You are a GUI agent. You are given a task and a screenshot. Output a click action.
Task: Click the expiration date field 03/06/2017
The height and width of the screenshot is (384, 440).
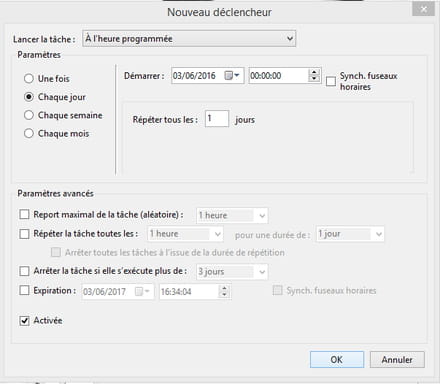pos(118,292)
